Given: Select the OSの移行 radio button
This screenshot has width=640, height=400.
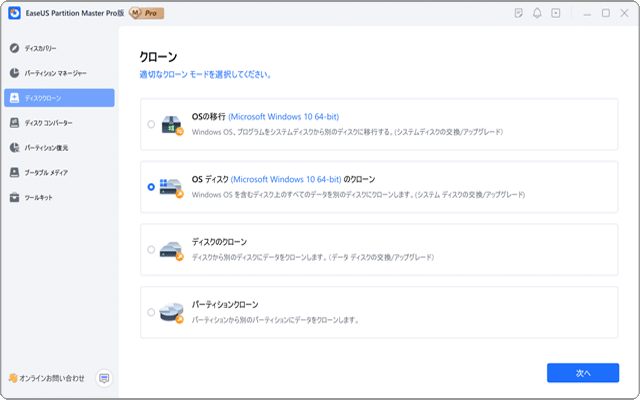Looking at the screenshot, I should tap(151, 124).
